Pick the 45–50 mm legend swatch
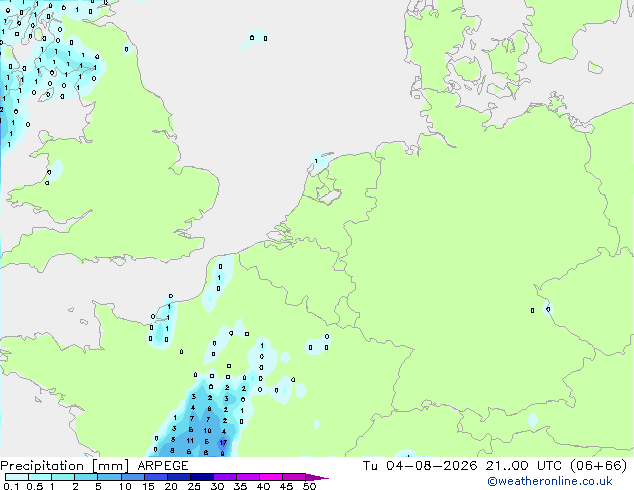Viewport: 634px width, 490px height. pos(294,477)
